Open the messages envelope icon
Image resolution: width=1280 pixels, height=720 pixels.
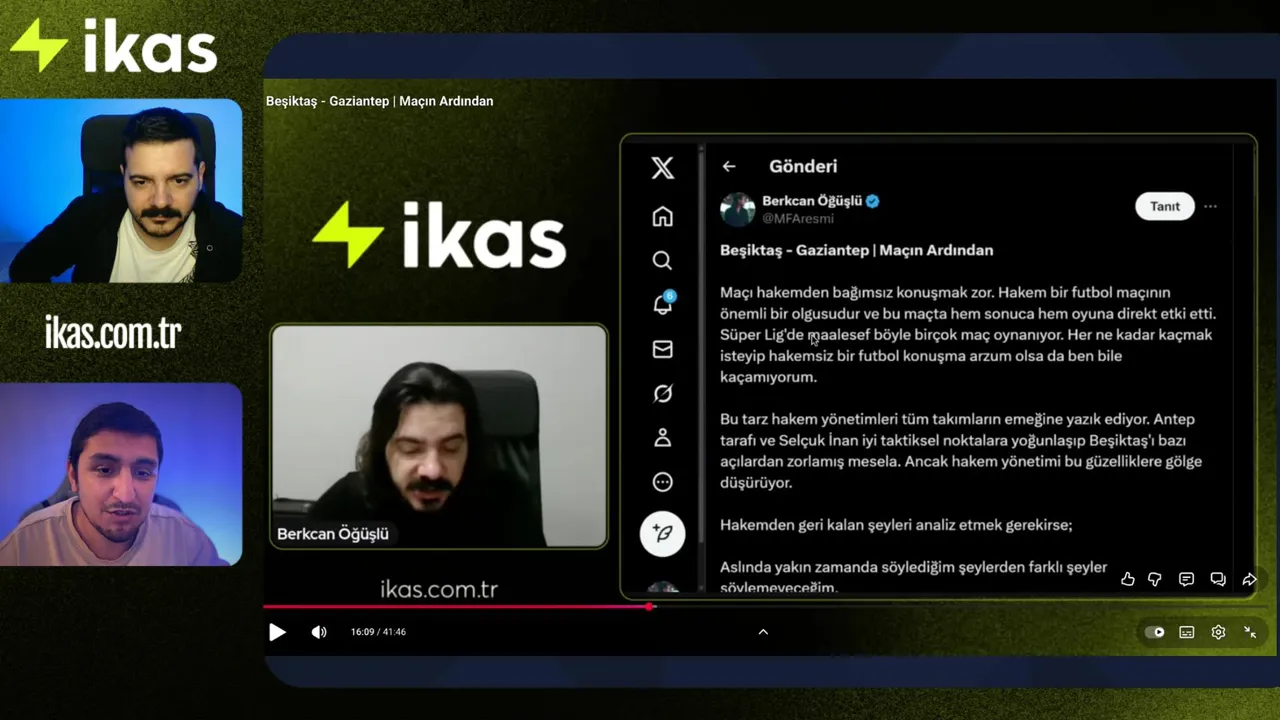(x=662, y=349)
